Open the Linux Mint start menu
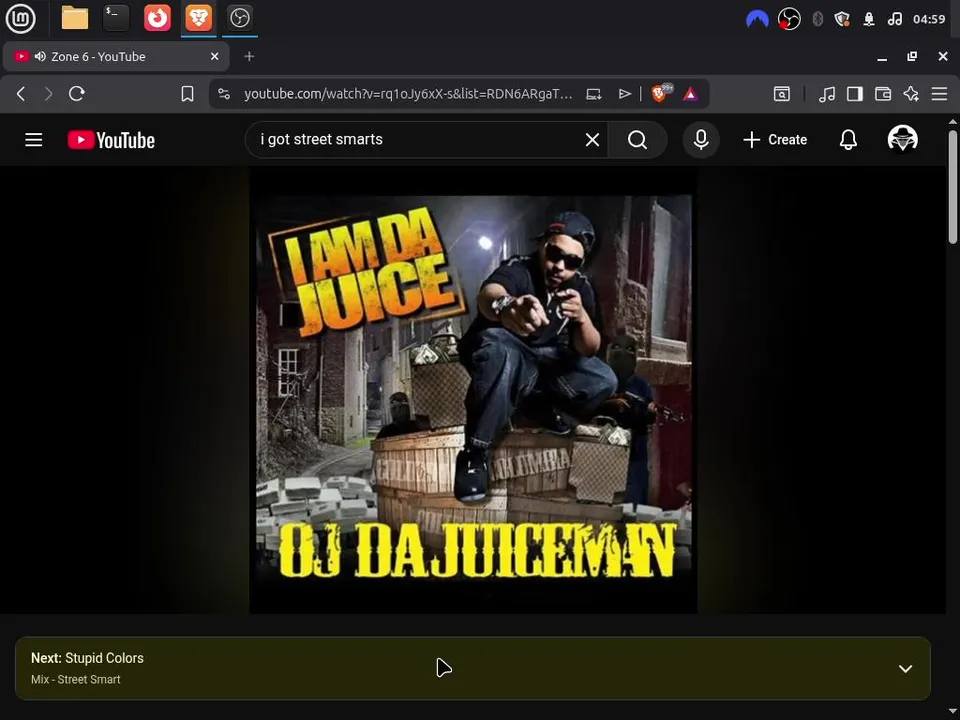The height and width of the screenshot is (720, 960). [x=20, y=18]
